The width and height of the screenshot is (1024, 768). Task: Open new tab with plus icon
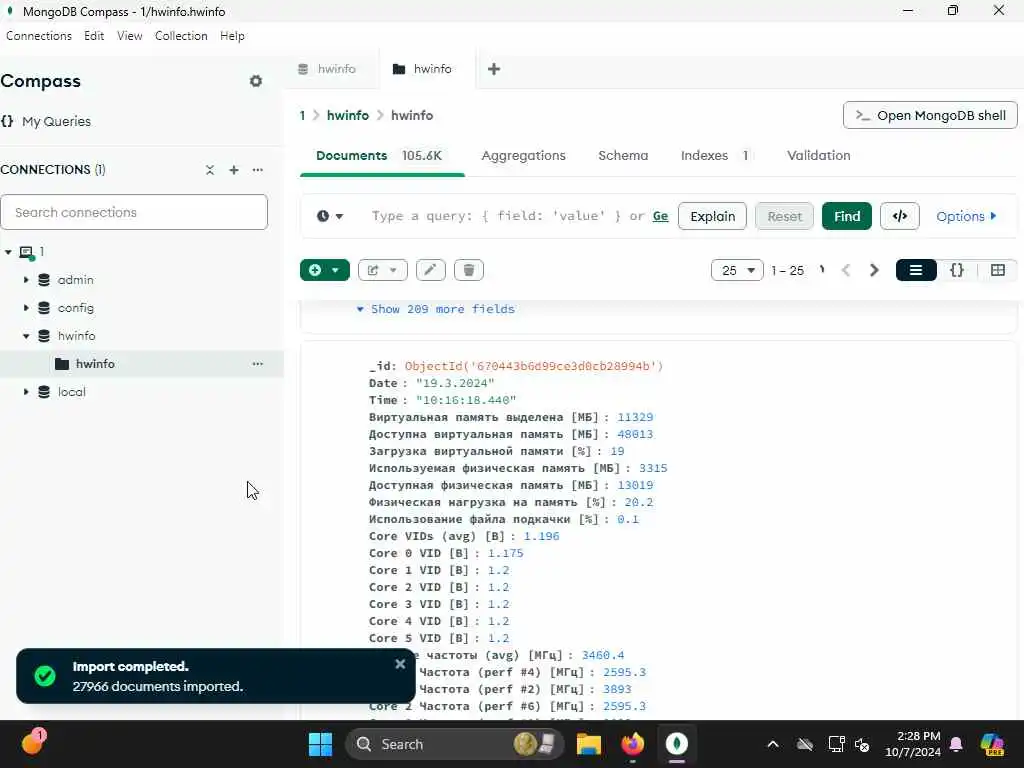[x=494, y=69]
